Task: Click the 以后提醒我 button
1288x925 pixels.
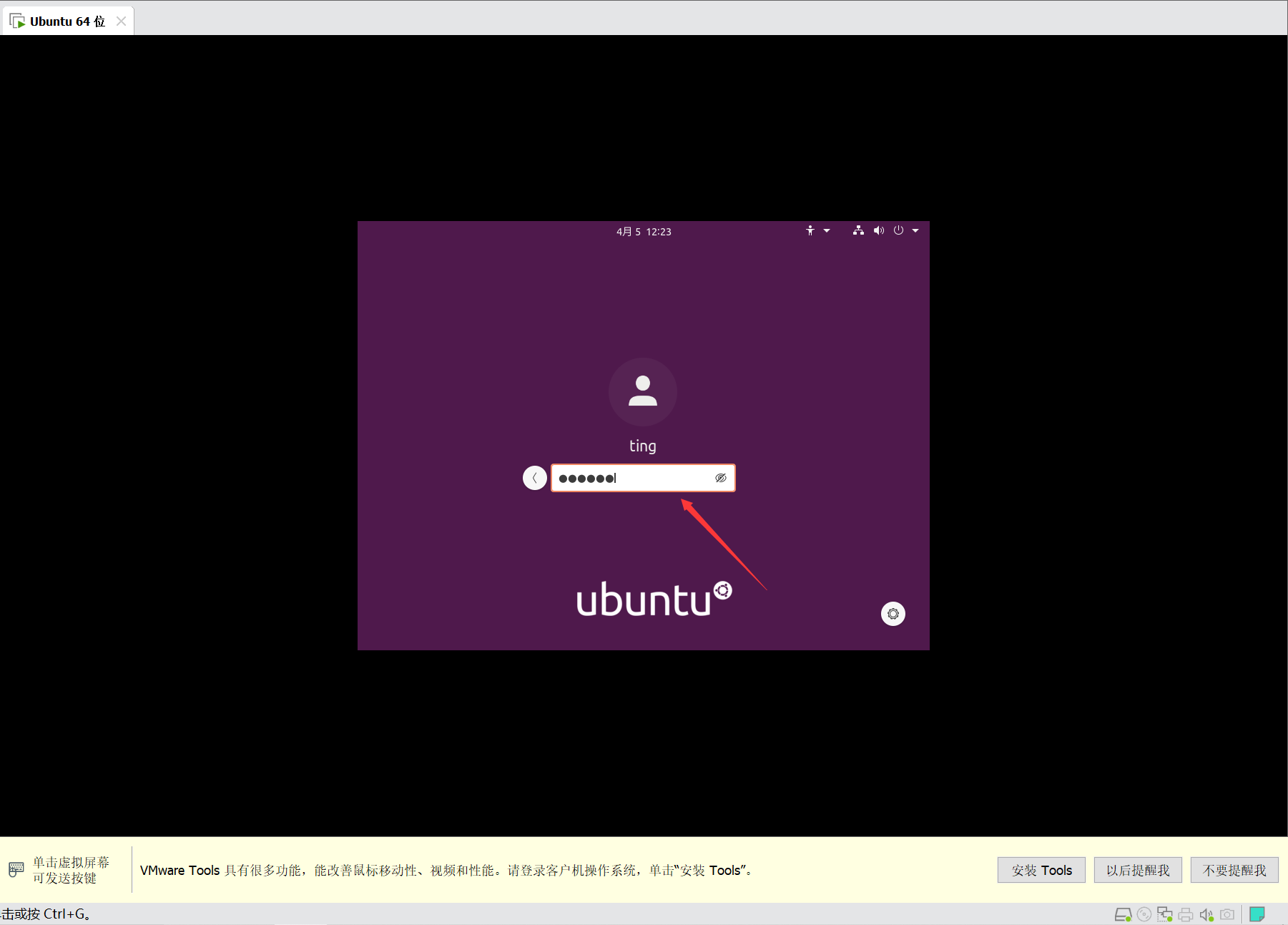Action: [x=1138, y=870]
